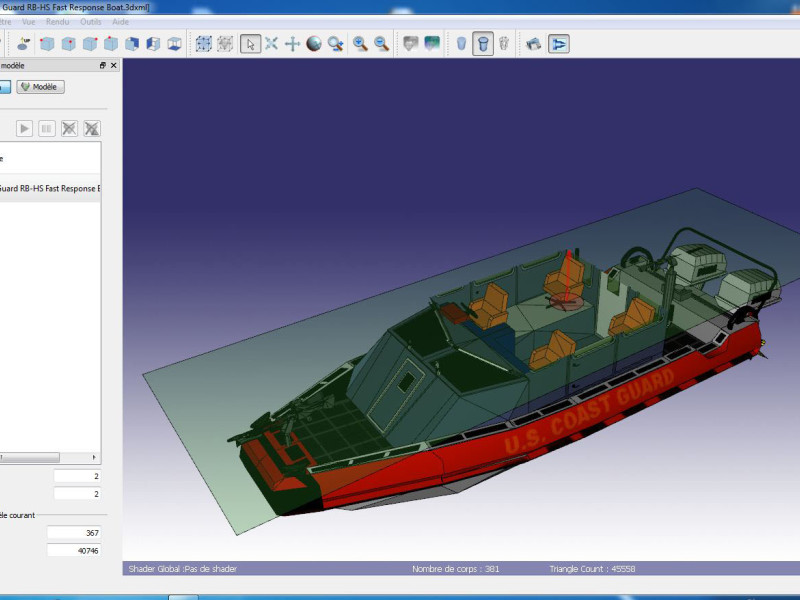Image resolution: width=800 pixels, height=600 pixels.
Task: Click the field showing 40746
Action: pos(74,551)
